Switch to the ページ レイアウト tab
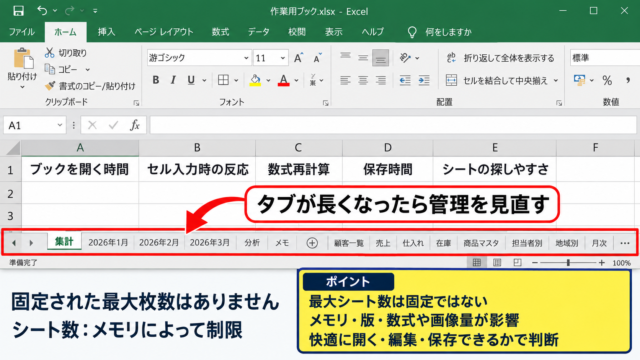Viewport: 640px width, 360px height. pyautogui.click(x=164, y=32)
